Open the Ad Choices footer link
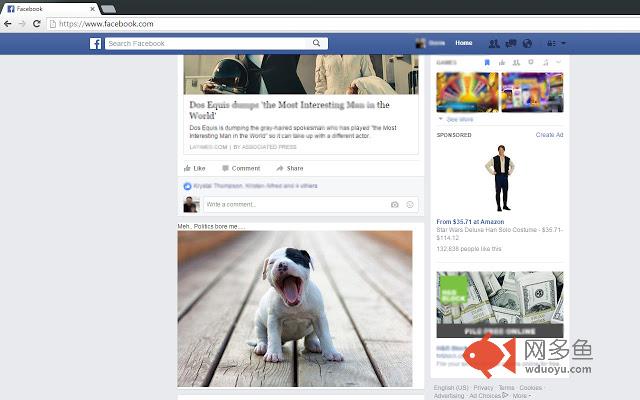 click(x=488, y=396)
